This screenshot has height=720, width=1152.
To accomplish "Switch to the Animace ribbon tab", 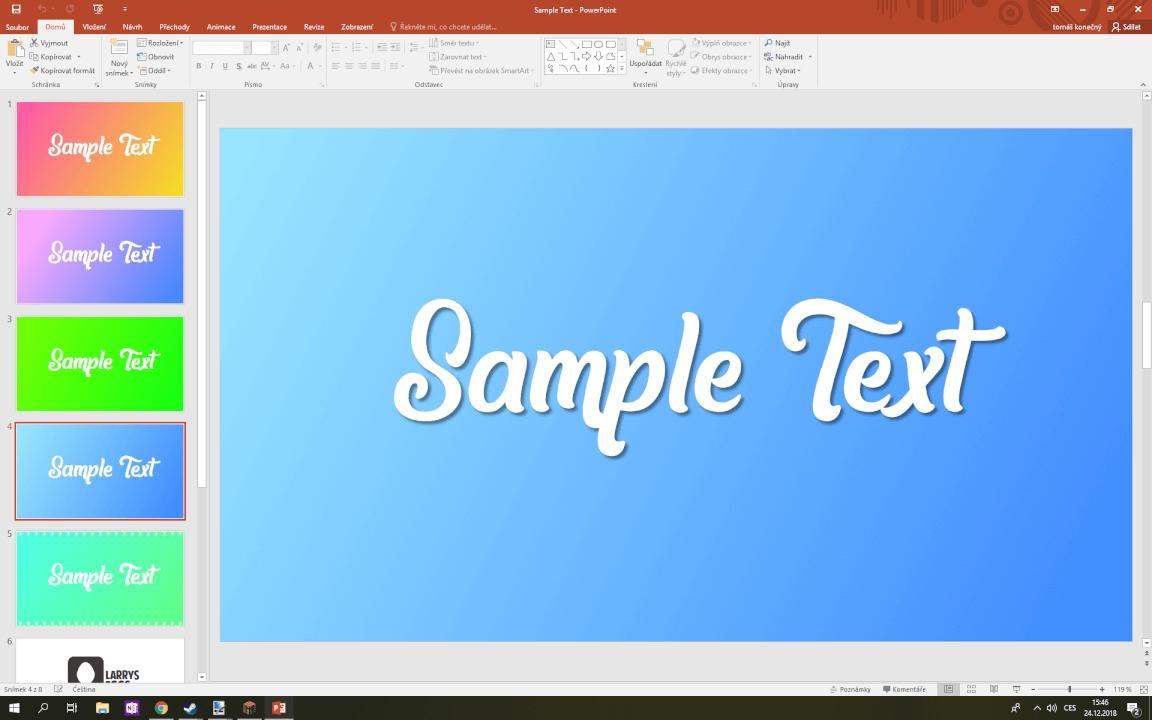I will (x=220, y=27).
